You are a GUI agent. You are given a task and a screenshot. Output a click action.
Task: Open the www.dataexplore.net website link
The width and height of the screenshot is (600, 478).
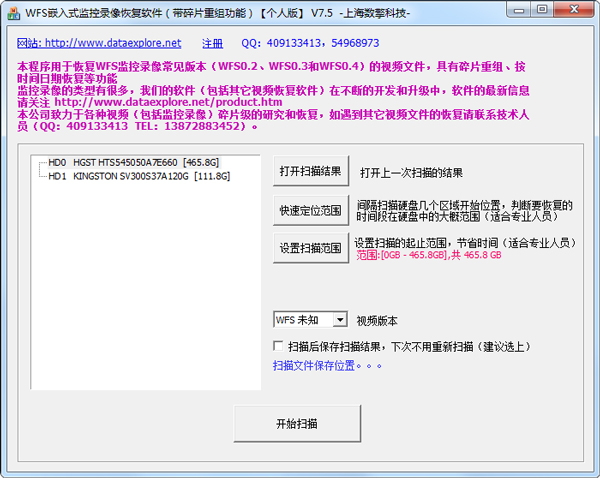tap(100, 44)
